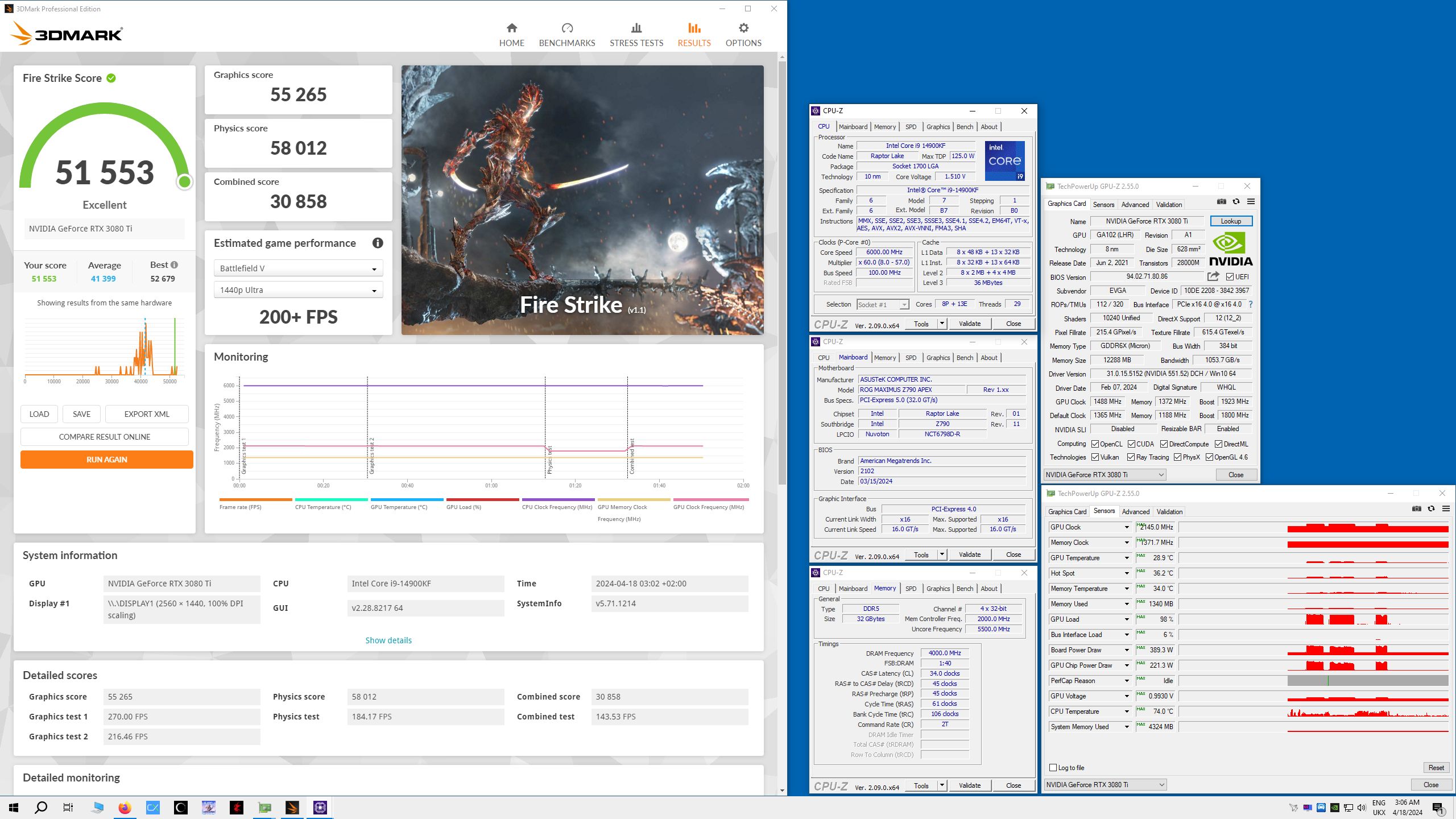Viewport: 1456px width, 819px height.
Task: Click the BIOS share/export icon in GPU-Z
Action: 1213,276
